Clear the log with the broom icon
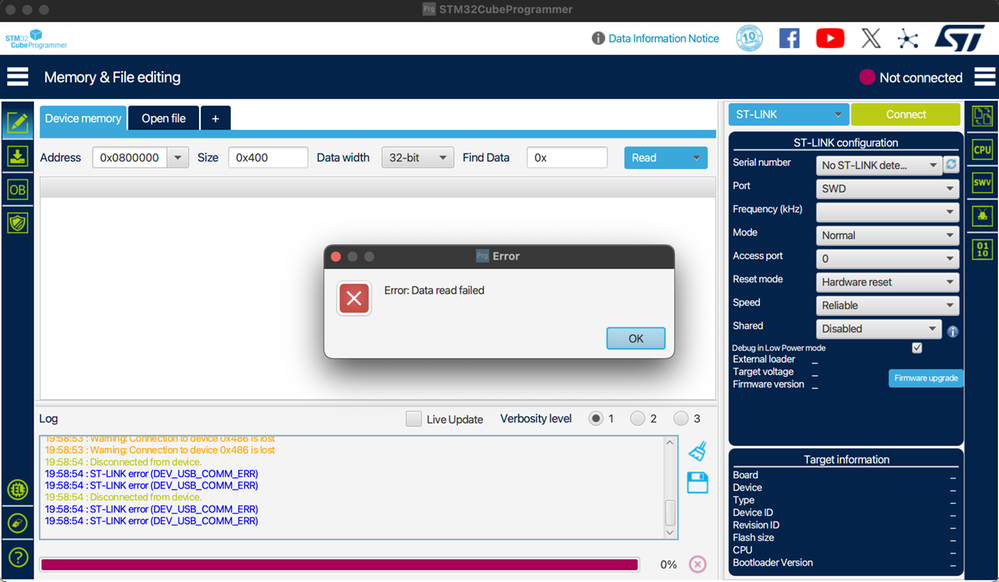 pos(698,451)
